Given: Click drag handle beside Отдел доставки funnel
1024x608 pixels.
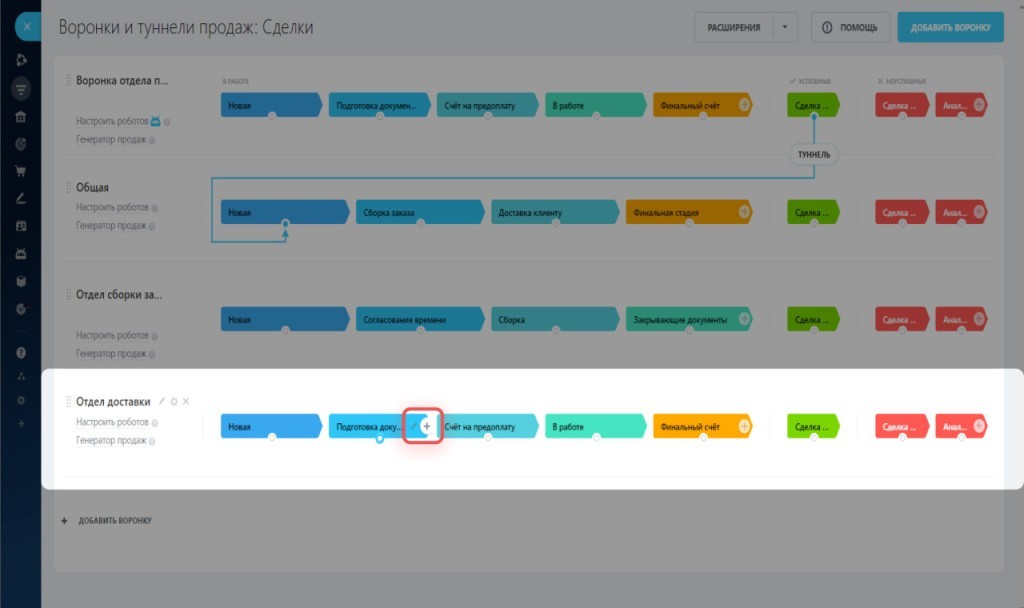Looking at the screenshot, I should tap(68, 402).
